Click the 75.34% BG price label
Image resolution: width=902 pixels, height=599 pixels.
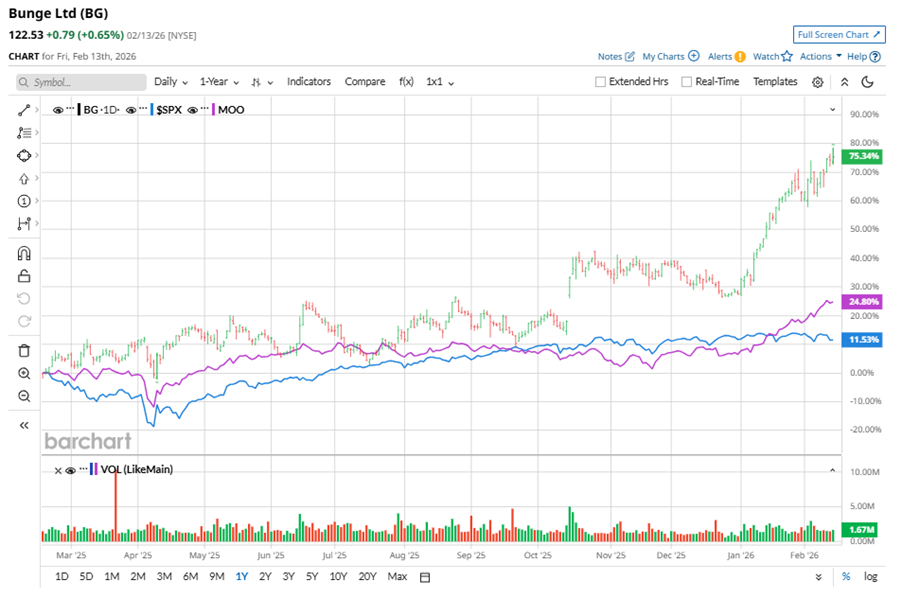(863, 157)
